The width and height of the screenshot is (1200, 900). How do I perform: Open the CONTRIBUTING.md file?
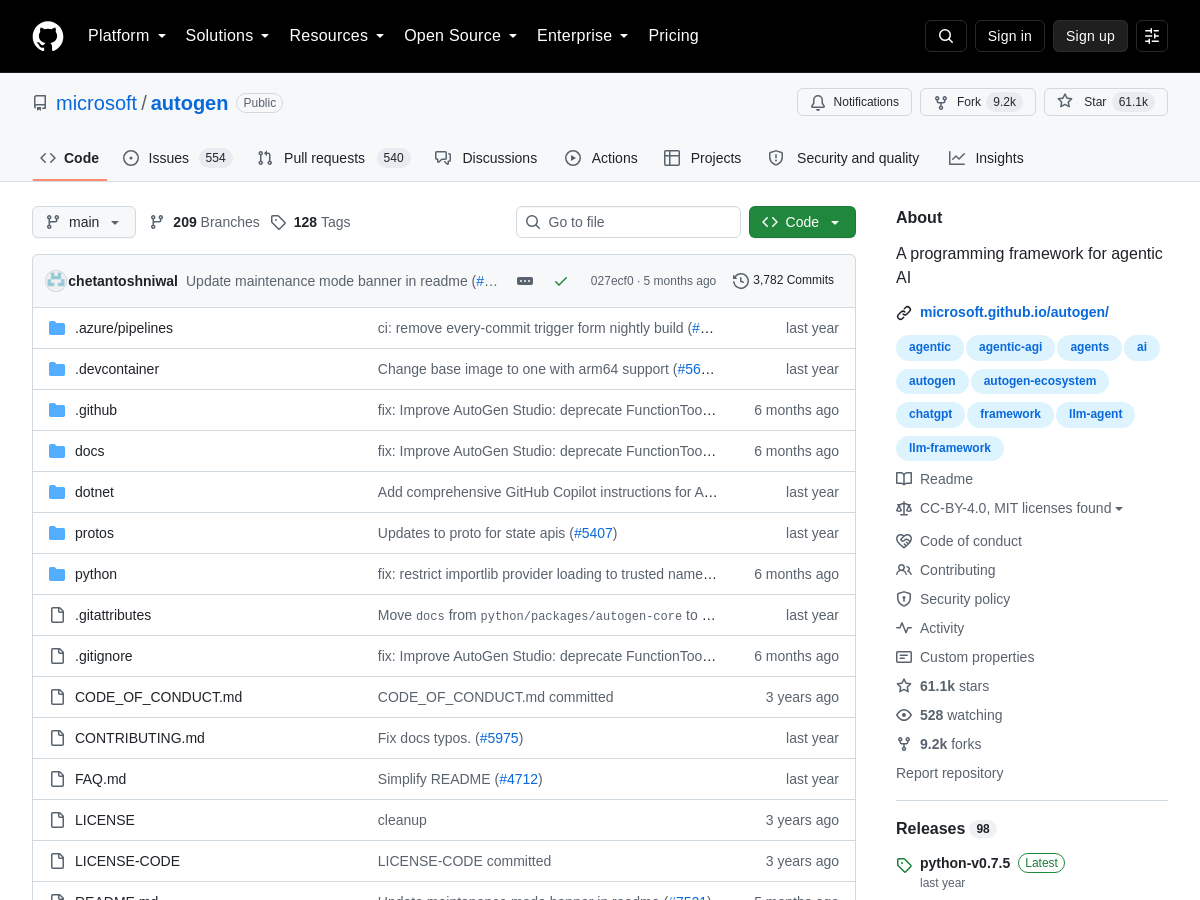pyautogui.click(x=140, y=738)
